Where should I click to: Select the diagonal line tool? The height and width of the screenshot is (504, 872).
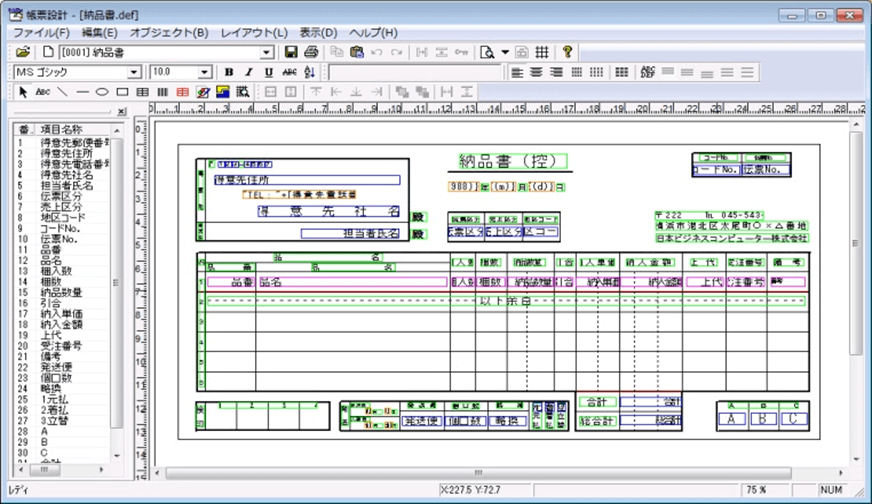tap(63, 92)
